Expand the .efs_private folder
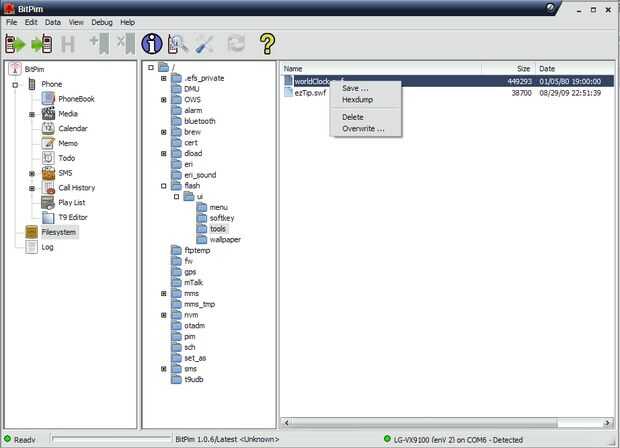620x448 pixels. click(x=164, y=78)
